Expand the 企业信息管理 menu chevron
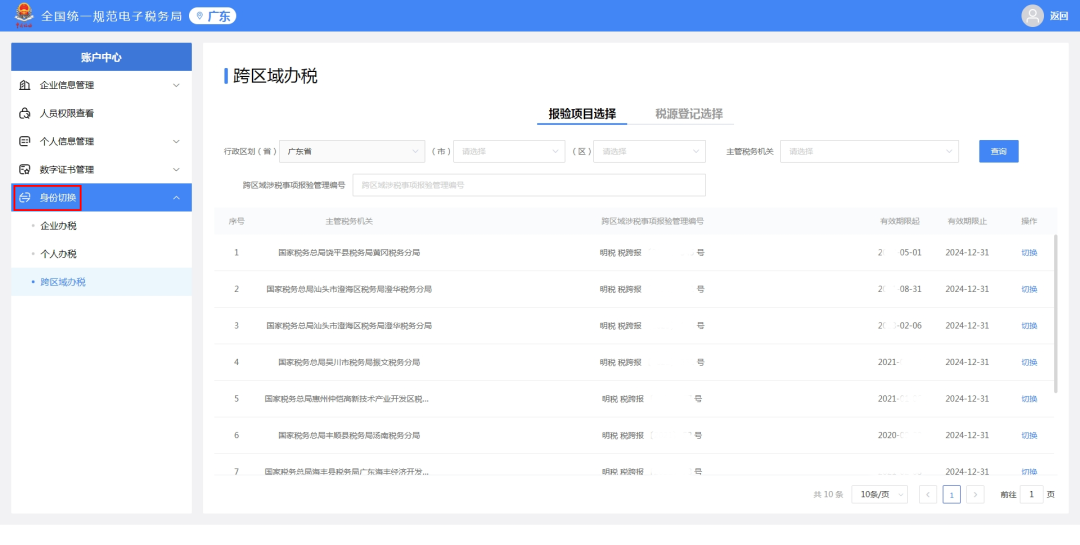This screenshot has height=545, width=1080. pyautogui.click(x=176, y=85)
